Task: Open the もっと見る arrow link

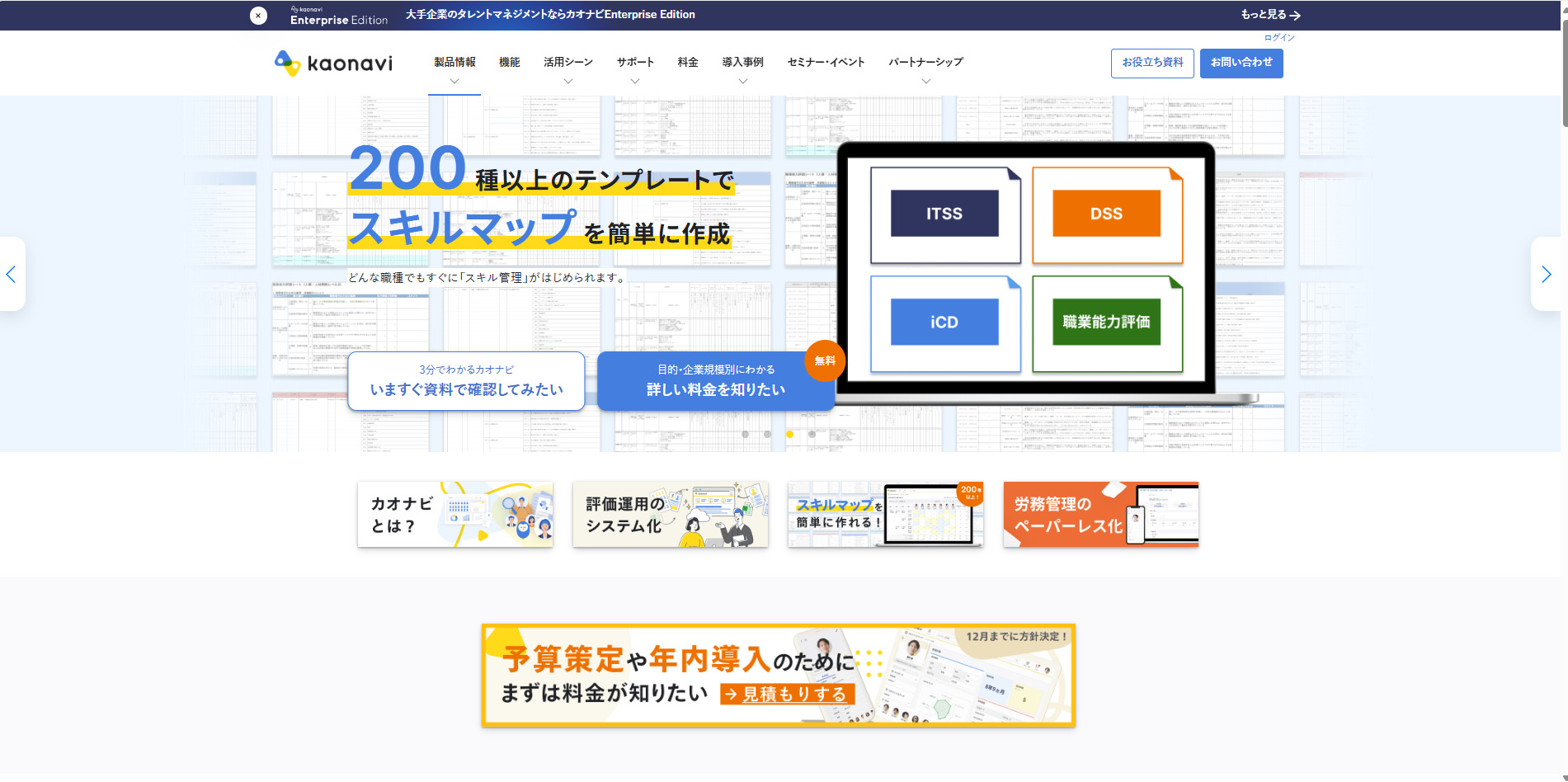Action: pos(1270,15)
